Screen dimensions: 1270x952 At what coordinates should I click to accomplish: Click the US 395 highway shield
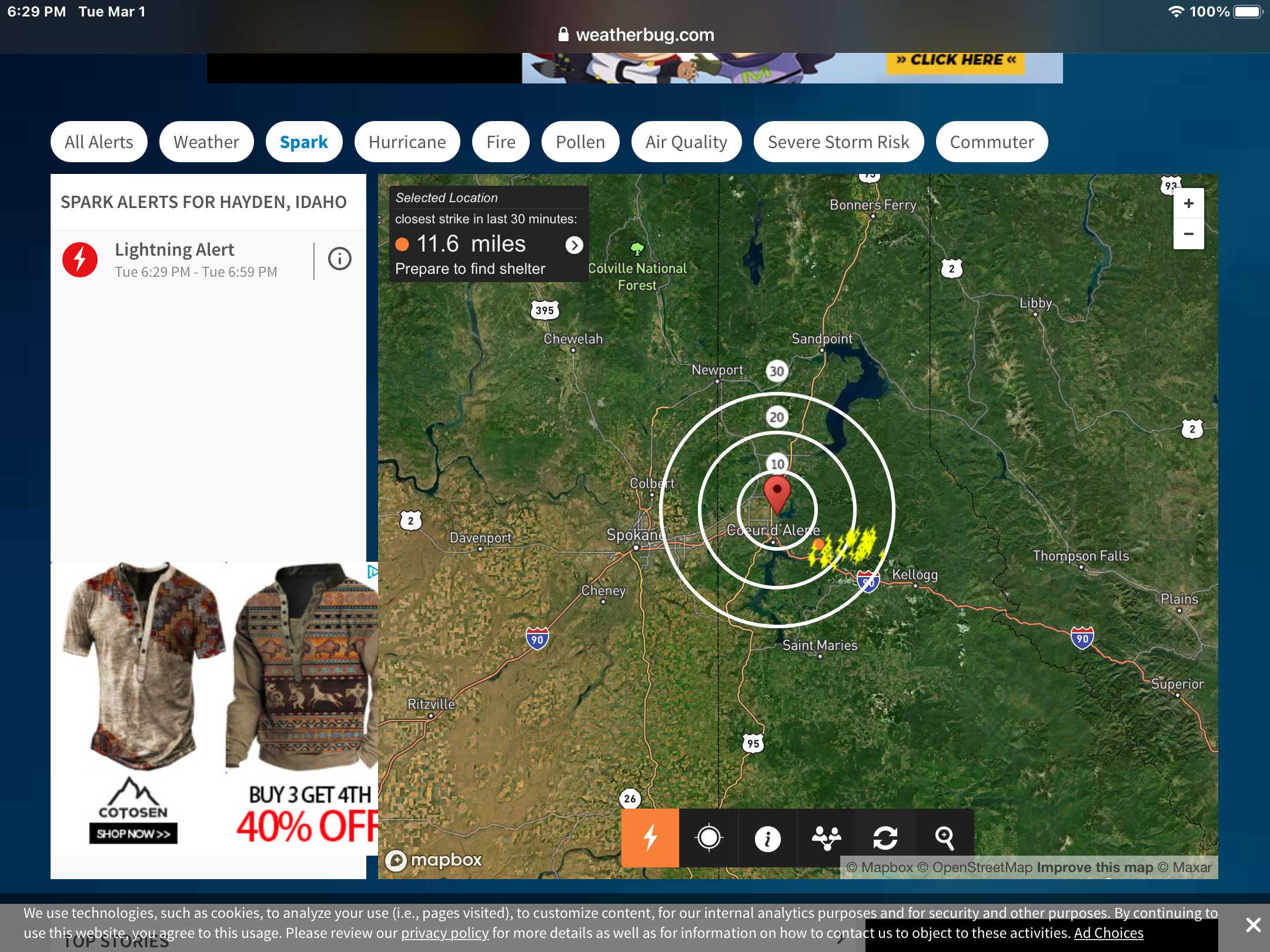tap(544, 310)
